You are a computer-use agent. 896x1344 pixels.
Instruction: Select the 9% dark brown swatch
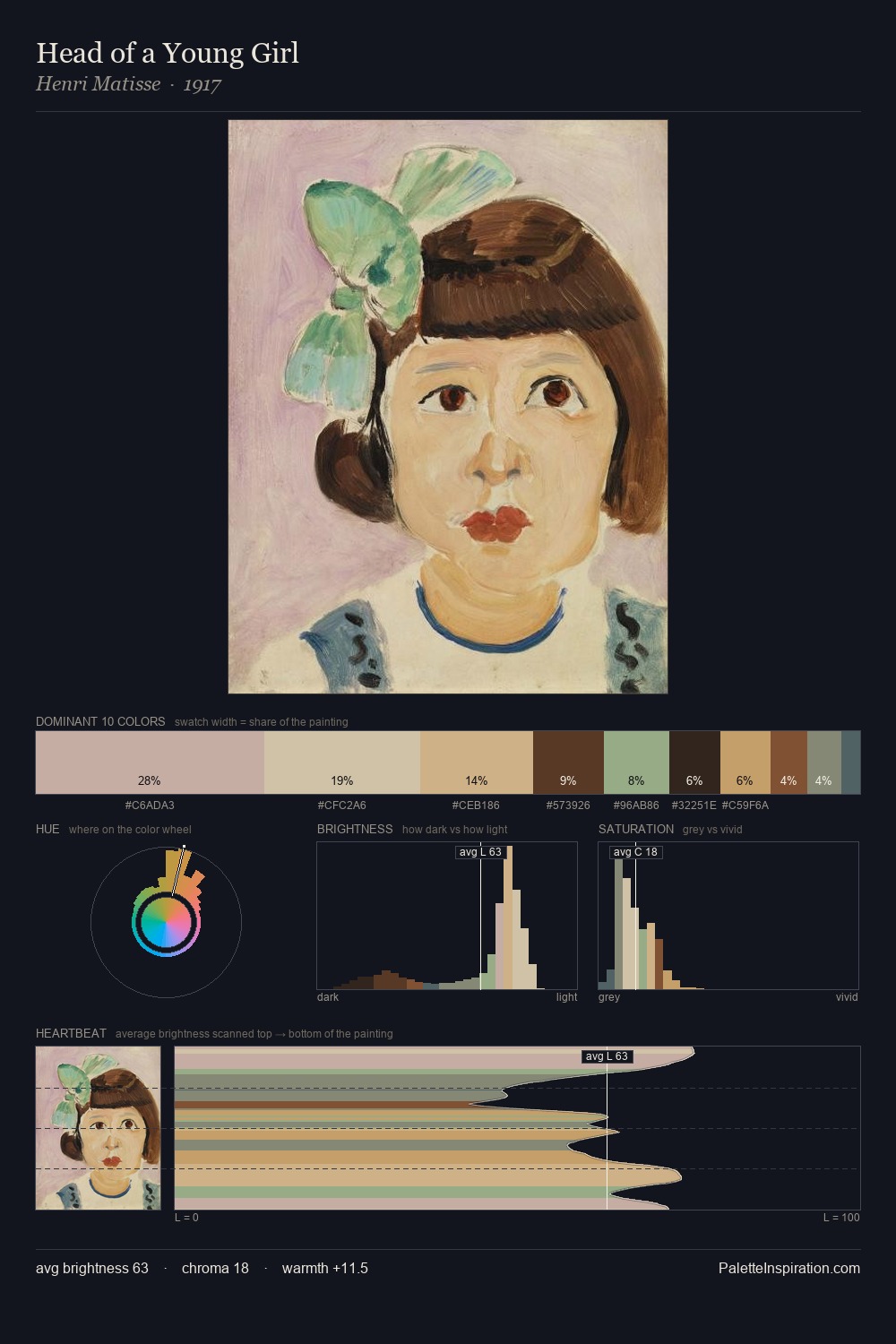point(568,762)
